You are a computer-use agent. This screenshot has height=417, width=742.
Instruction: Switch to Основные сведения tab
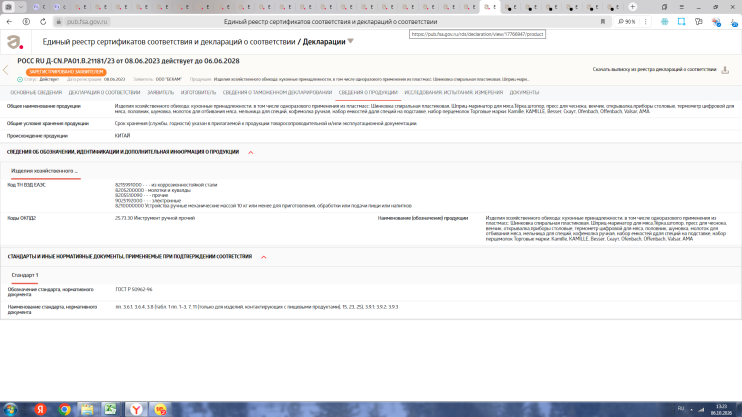tap(36, 93)
